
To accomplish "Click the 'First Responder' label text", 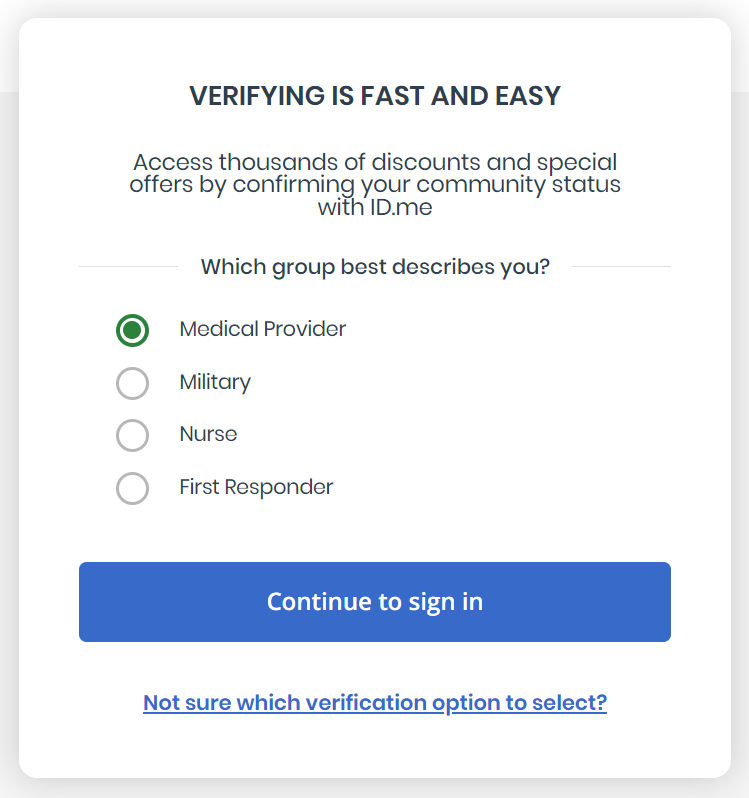I will pos(256,487).
